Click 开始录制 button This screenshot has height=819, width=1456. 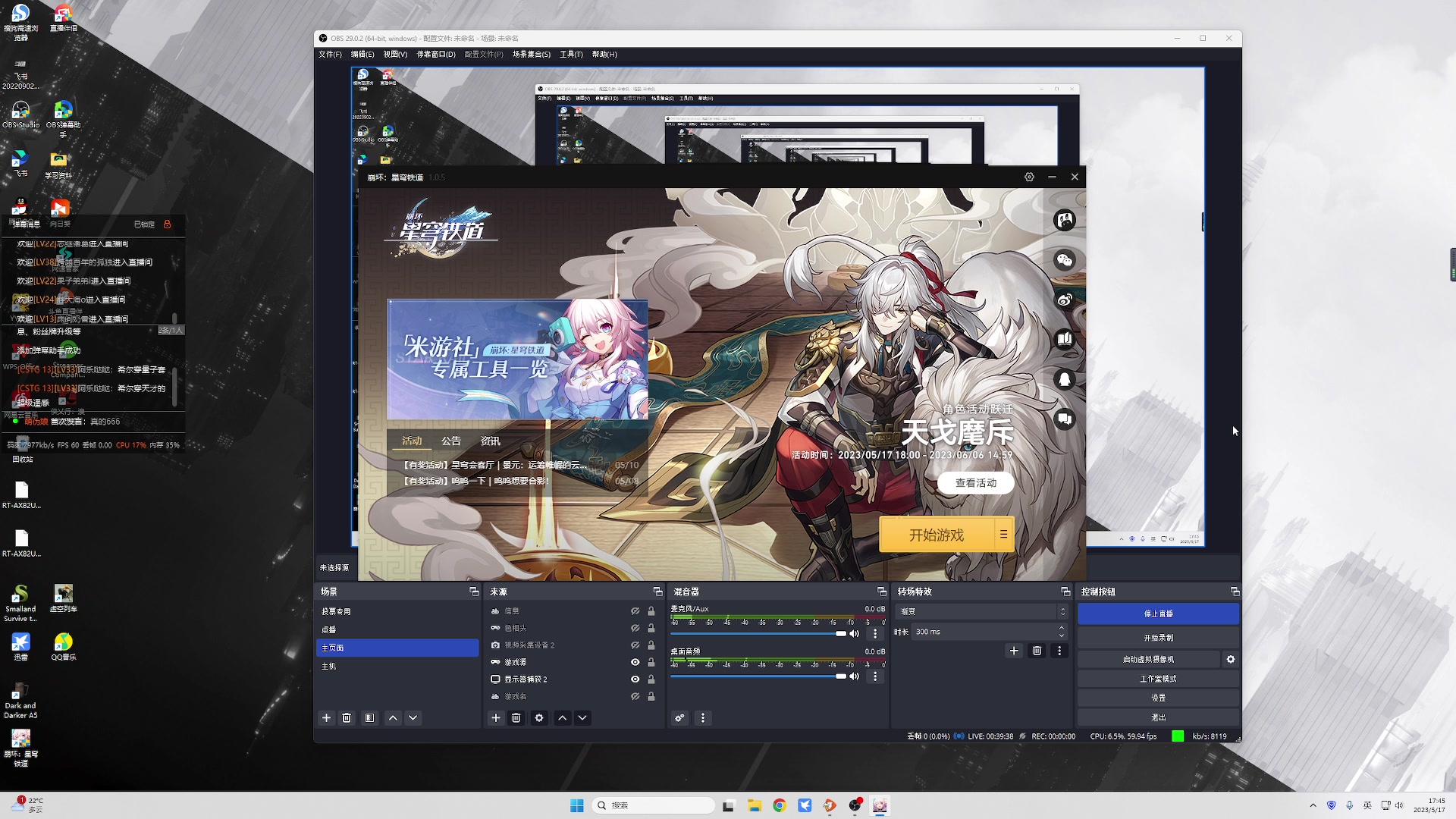[1158, 638]
